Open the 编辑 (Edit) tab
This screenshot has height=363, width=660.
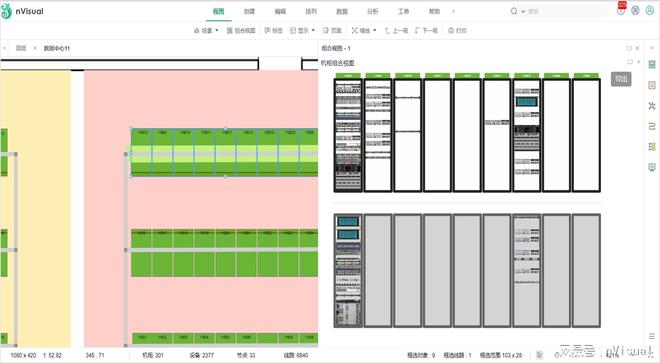280,12
